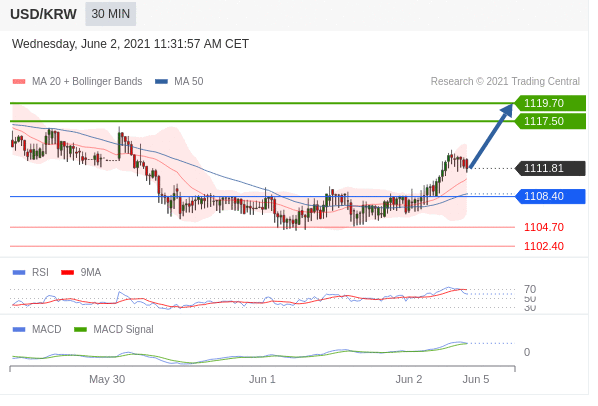The width and height of the screenshot is (598, 406).
Task: Click the Research © 2021 Trading Central text
Action: (x=505, y=81)
